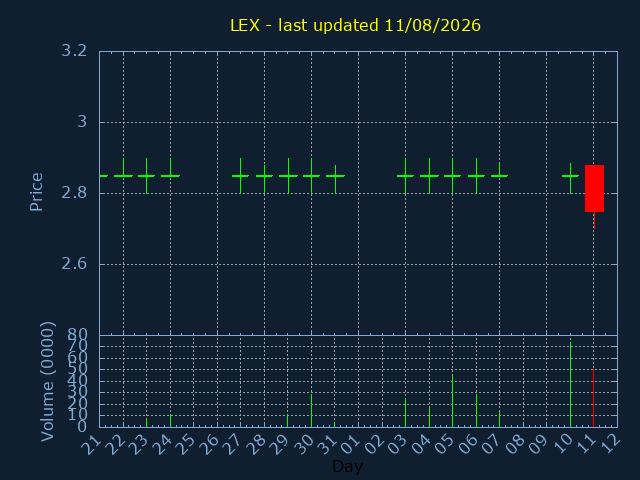Click the Day axis title
The height and width of the screenshot is (480, 640).
pos(347,466)
